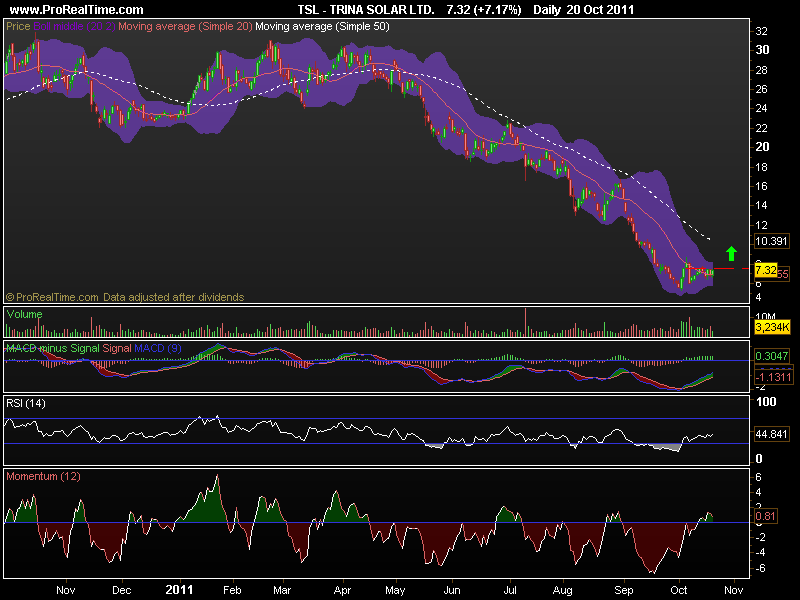Click the MACD minus Signal label
This screenshot has height=600, width=800.
(53, 348)
